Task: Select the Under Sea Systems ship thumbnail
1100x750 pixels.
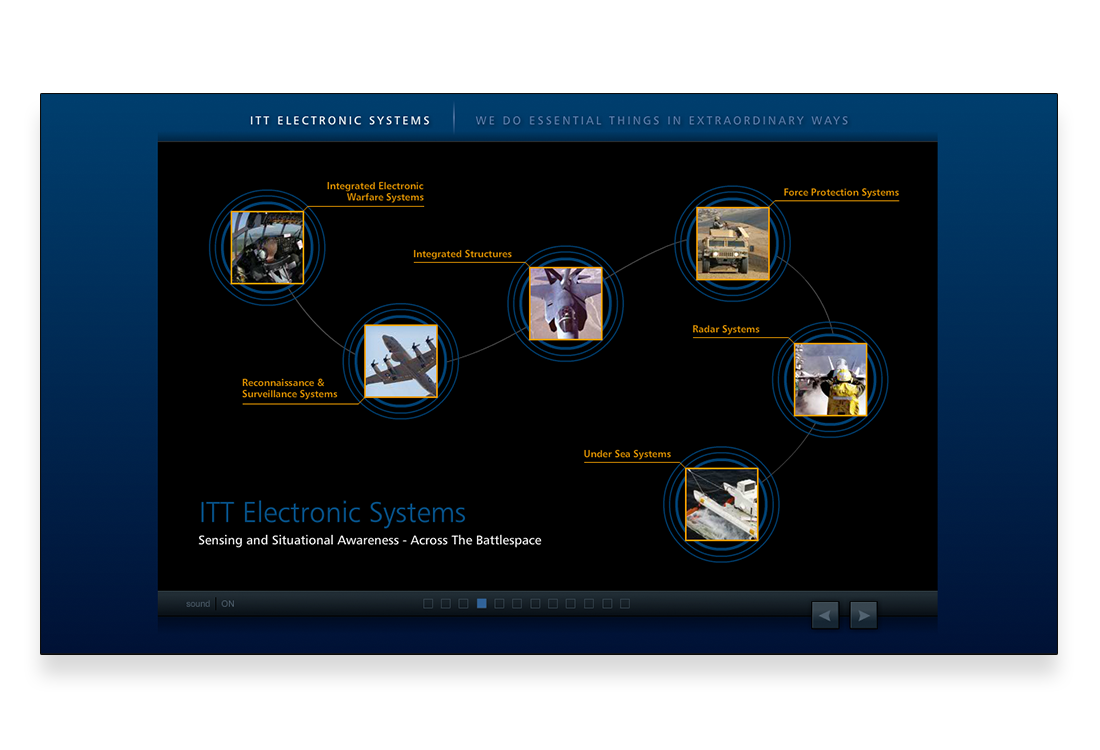Action: [721, 504]
